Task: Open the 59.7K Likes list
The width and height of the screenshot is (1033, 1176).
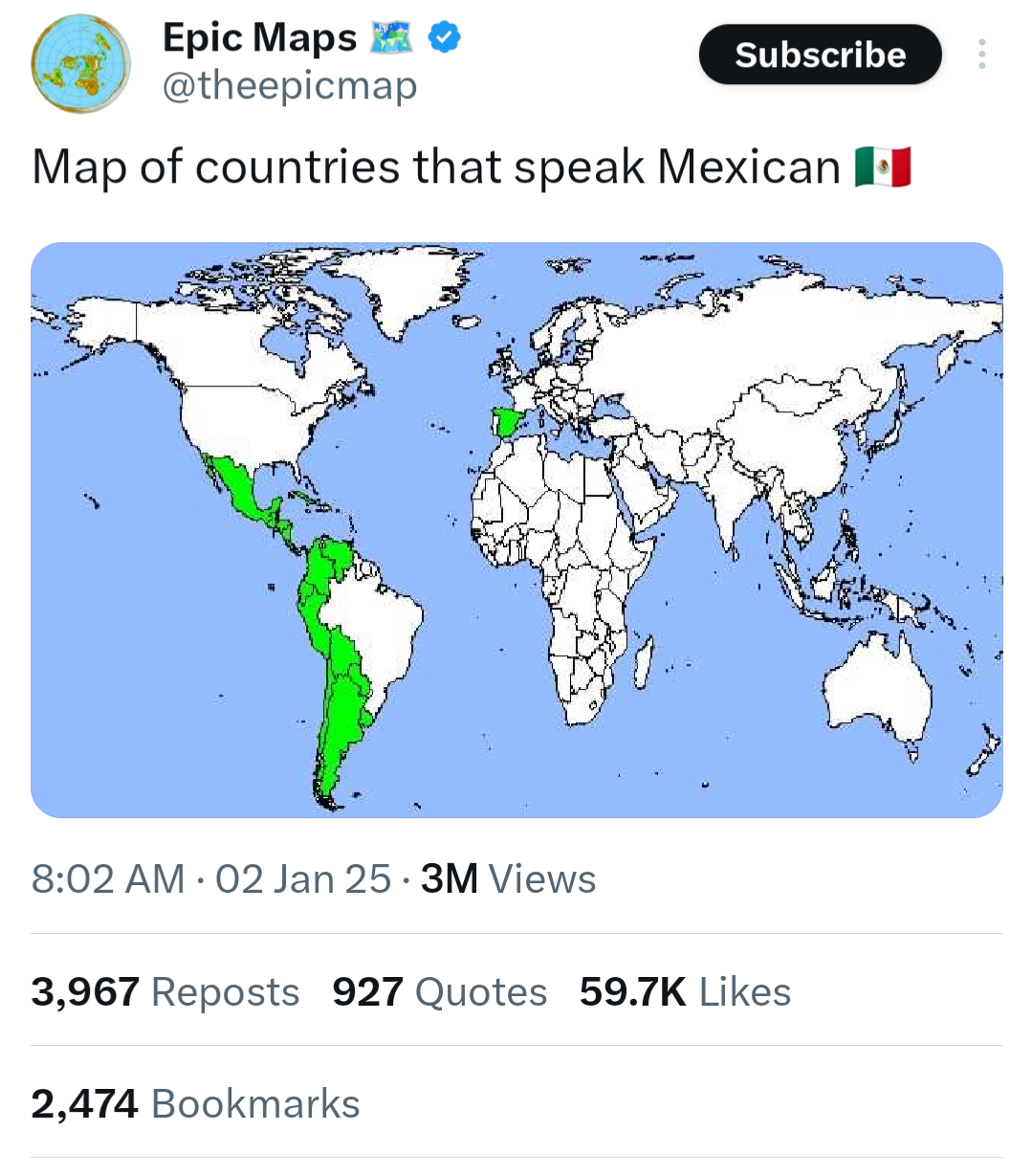Action: tap(686, 992)
